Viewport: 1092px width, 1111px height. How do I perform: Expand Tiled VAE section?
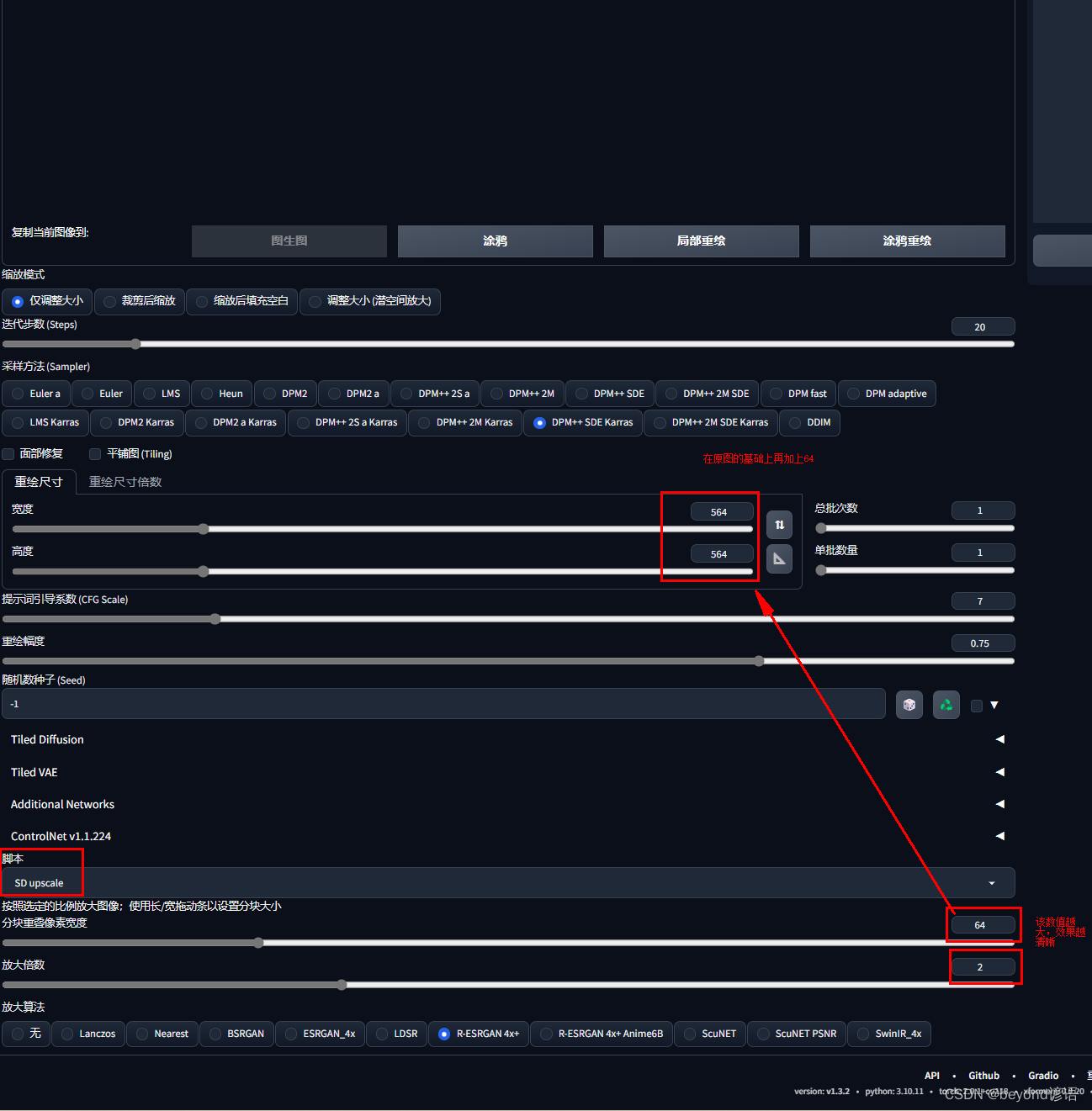[x=507, y=772]
